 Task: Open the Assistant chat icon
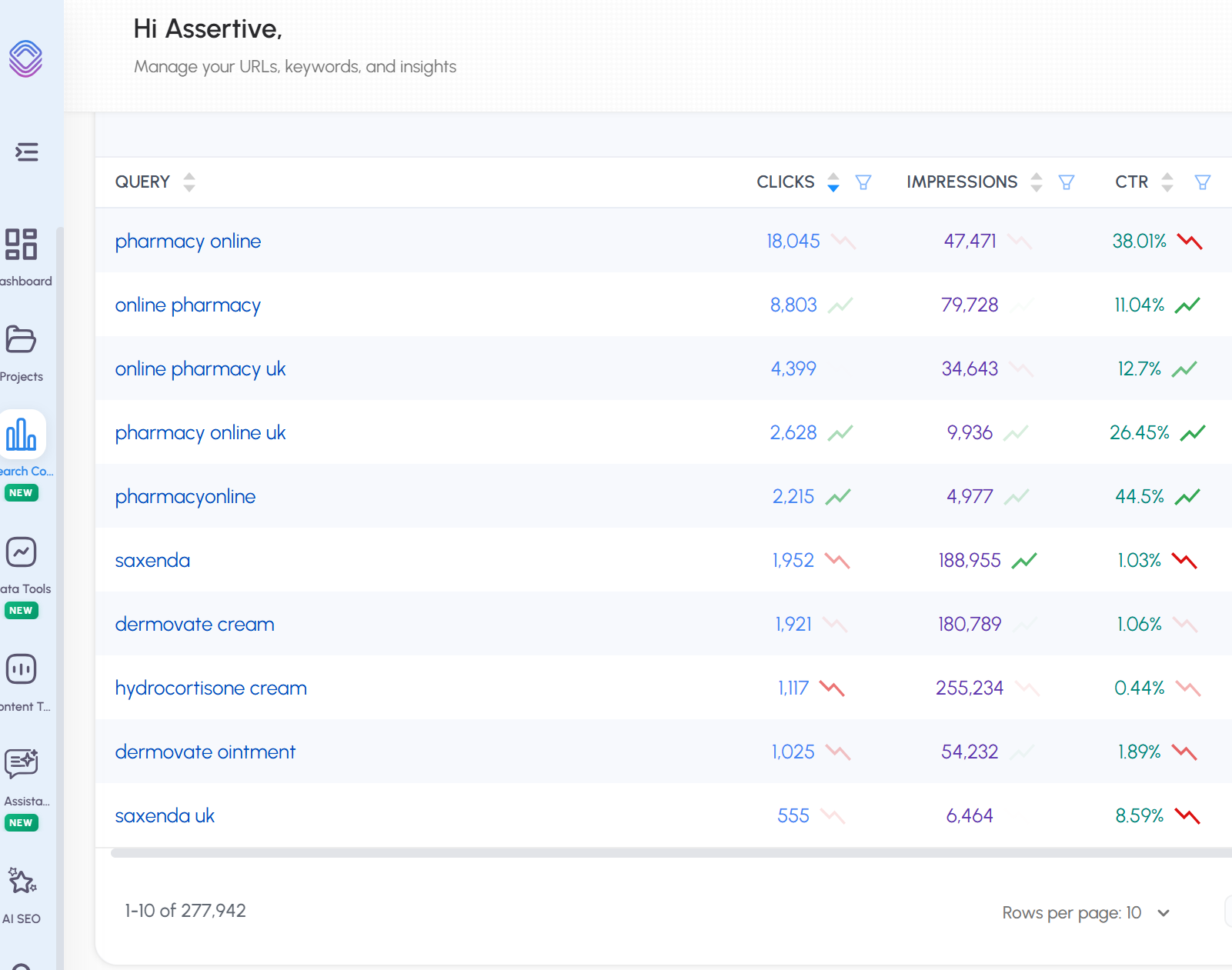(x=22, y=764)
